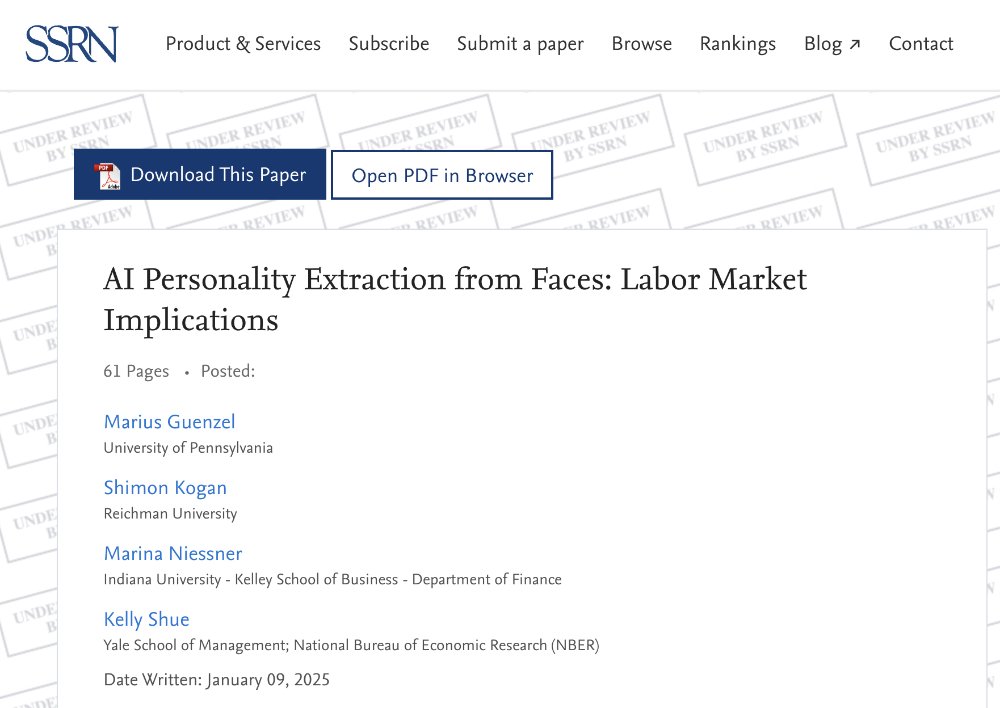
Task: Open the Rankings page
Action: pos(738,44)
